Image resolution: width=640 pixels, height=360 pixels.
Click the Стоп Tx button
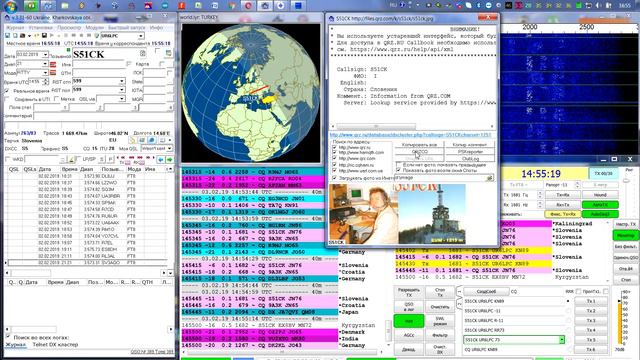[x=440, y=292]
